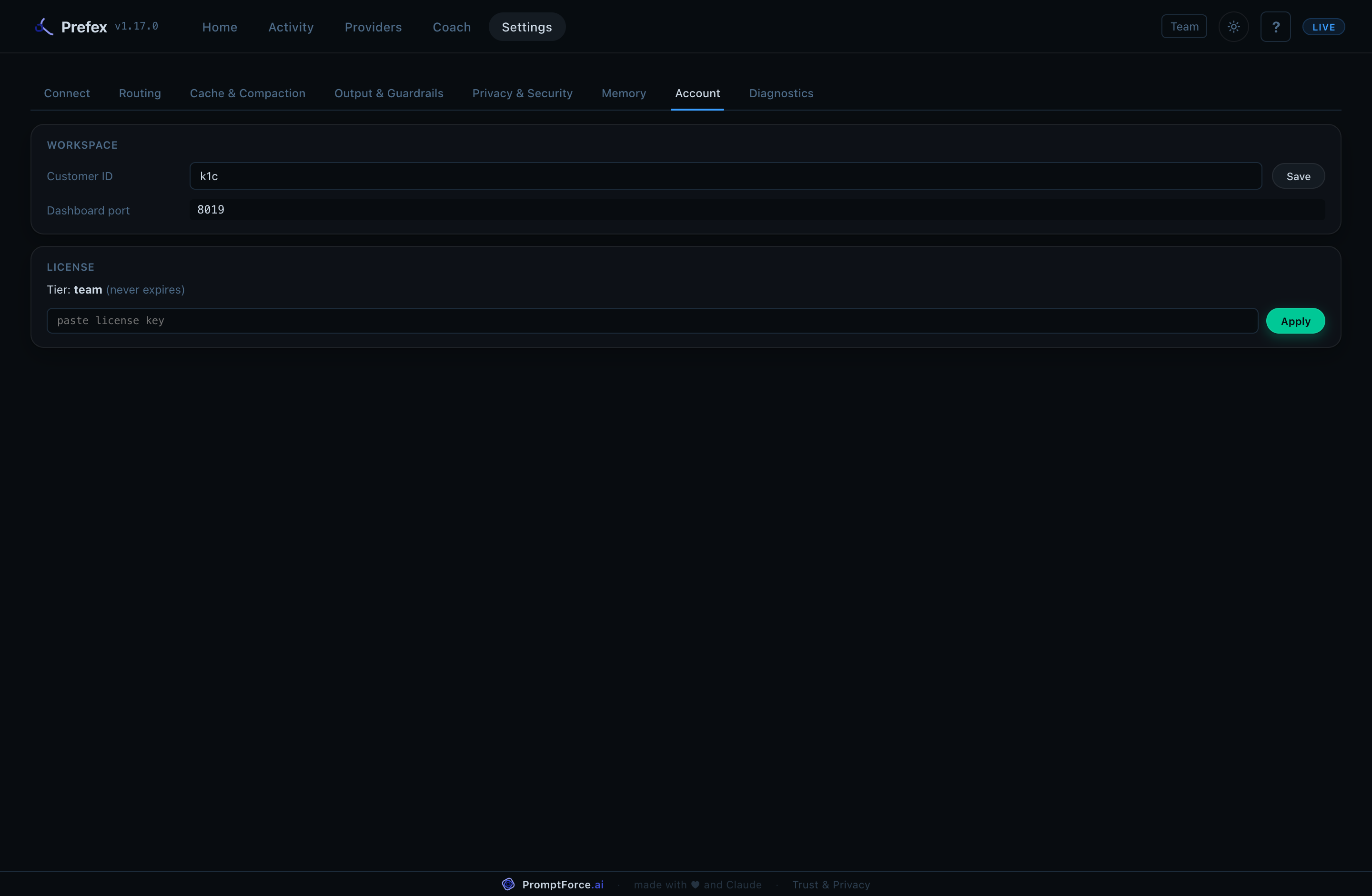The image size is (1372, 896).
Task: Navigate to Providers
Action: tap(373, 27)
